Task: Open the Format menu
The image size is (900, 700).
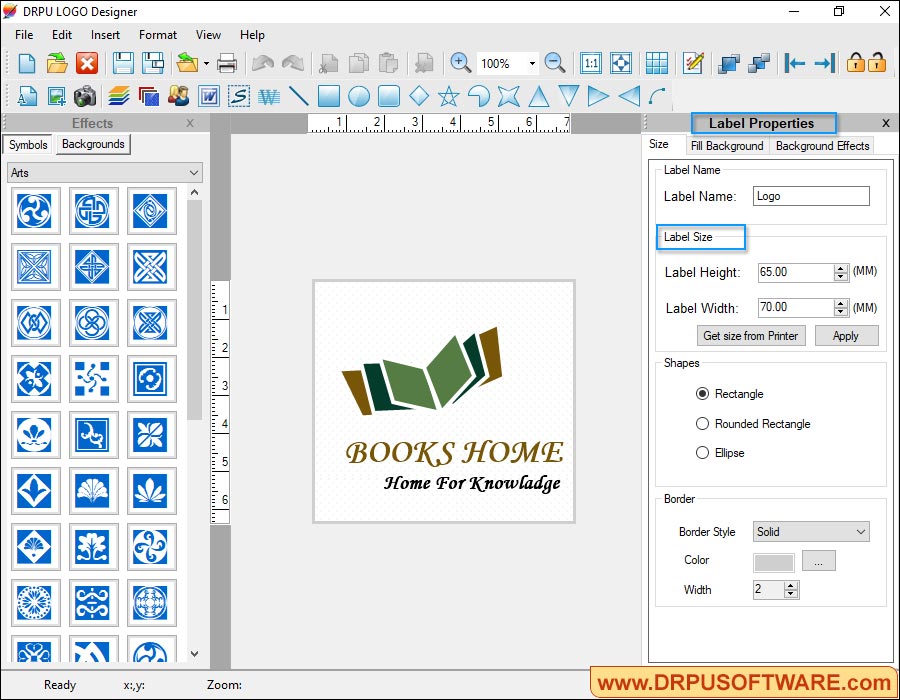Action: pyautogui.click(x=157, y=34)
